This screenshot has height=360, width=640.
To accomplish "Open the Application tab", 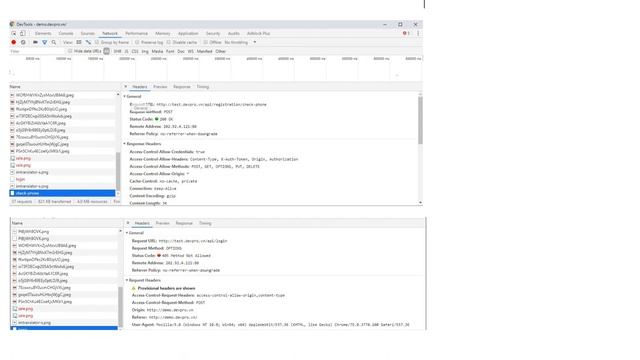I will [188, 33].
